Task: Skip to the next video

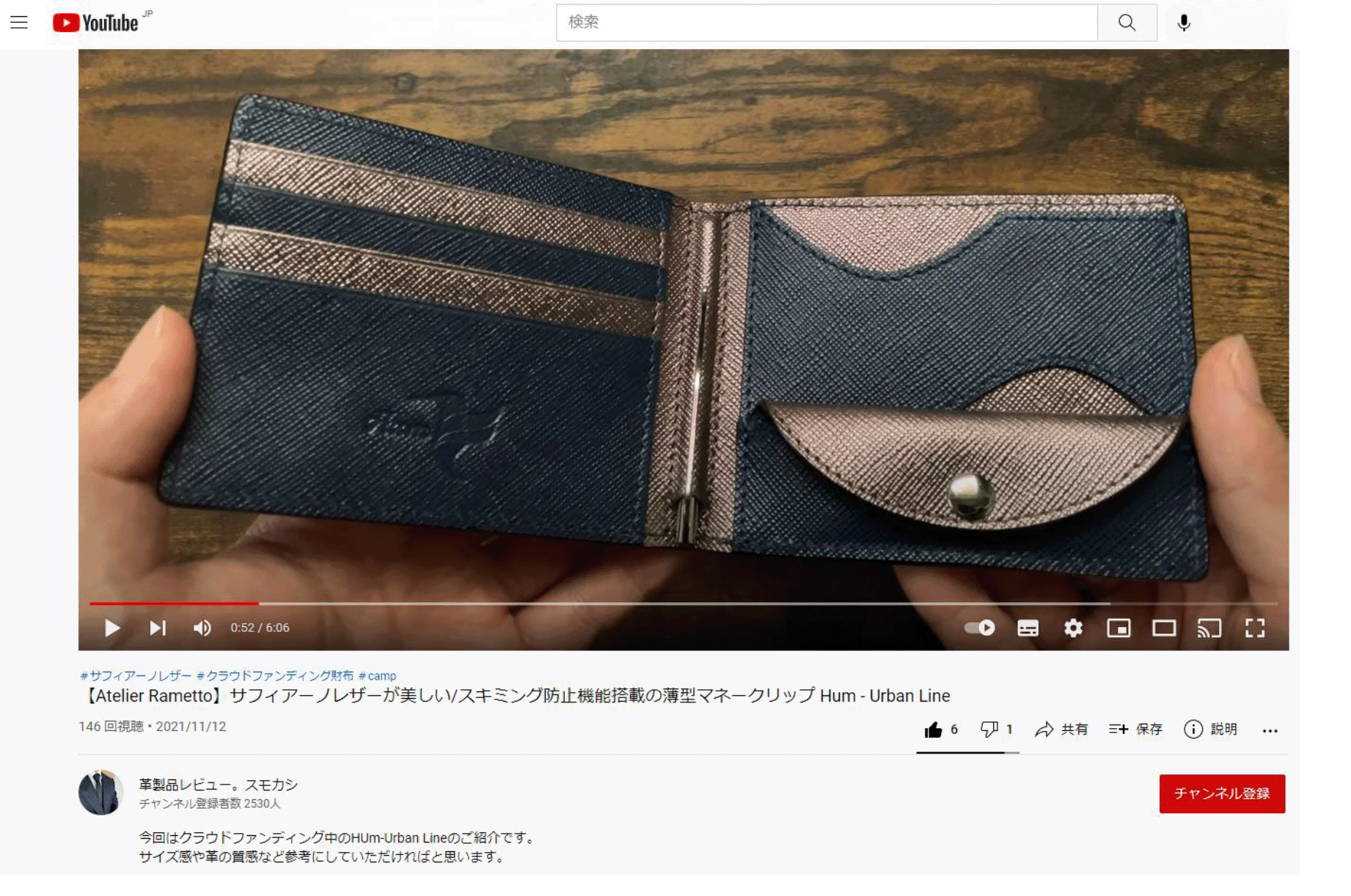Action: point(158,628)
